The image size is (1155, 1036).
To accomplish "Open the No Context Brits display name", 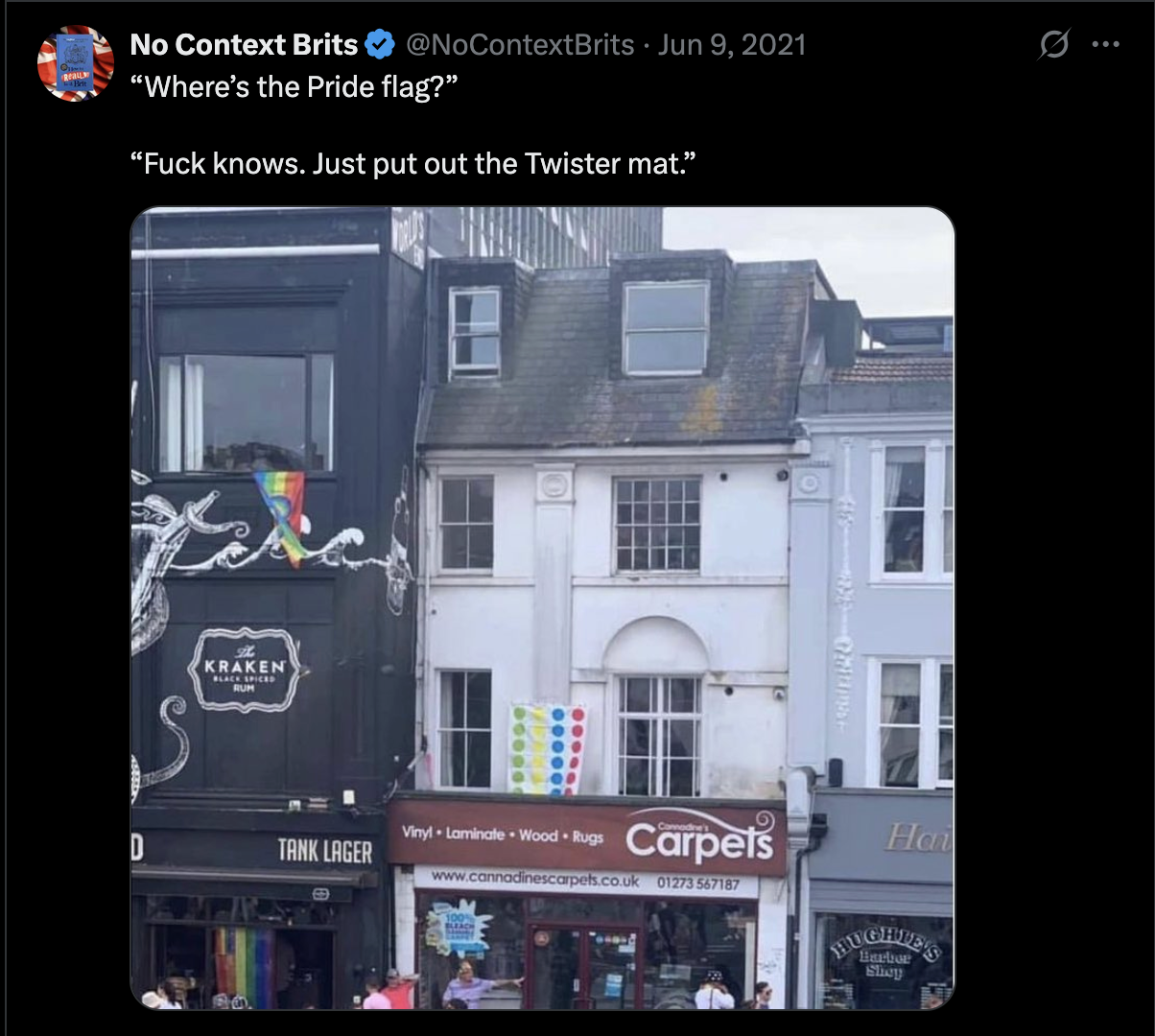I will pos(244,44).
